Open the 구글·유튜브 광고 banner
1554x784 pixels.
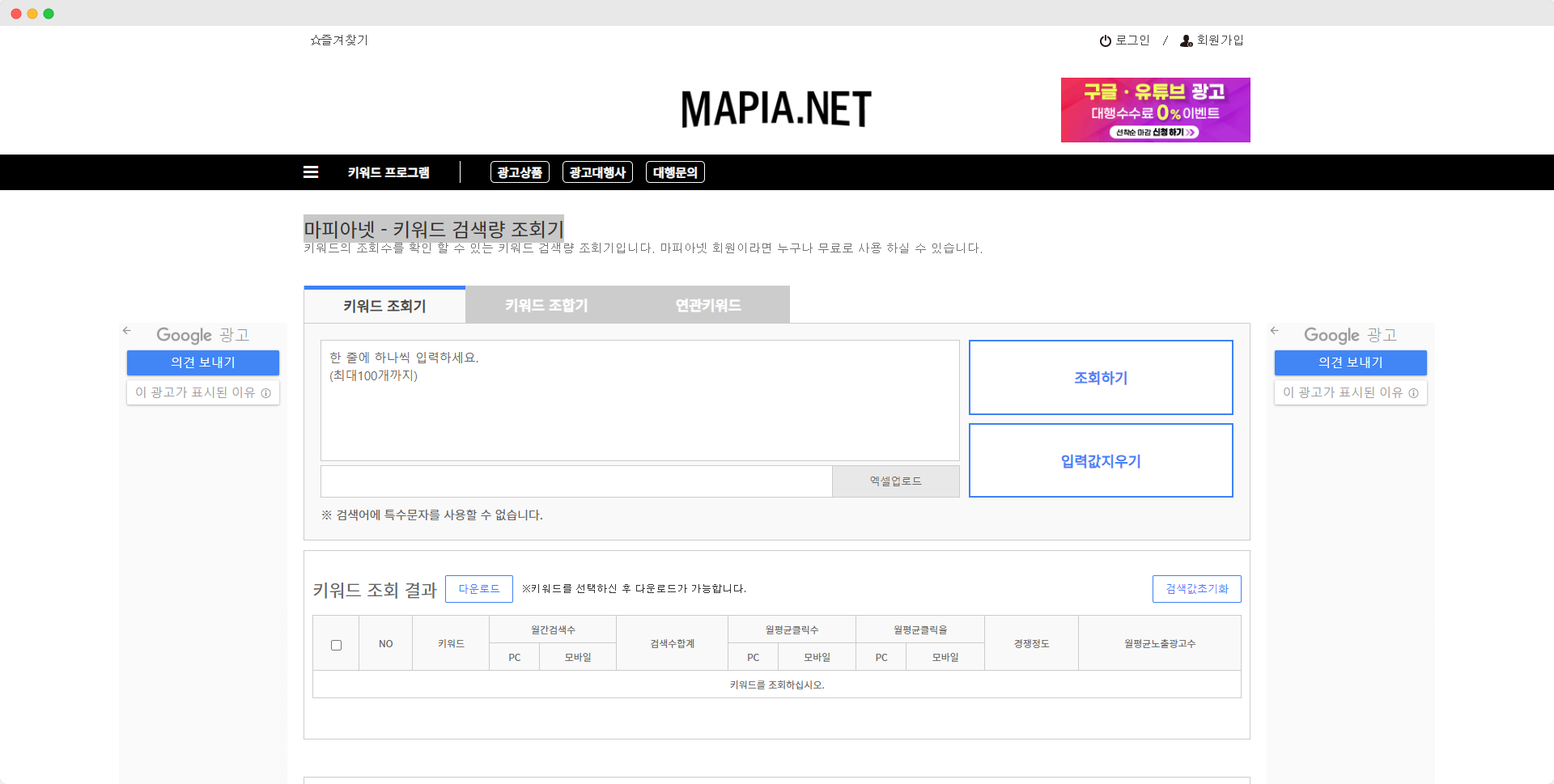[x=1156, y=110]
